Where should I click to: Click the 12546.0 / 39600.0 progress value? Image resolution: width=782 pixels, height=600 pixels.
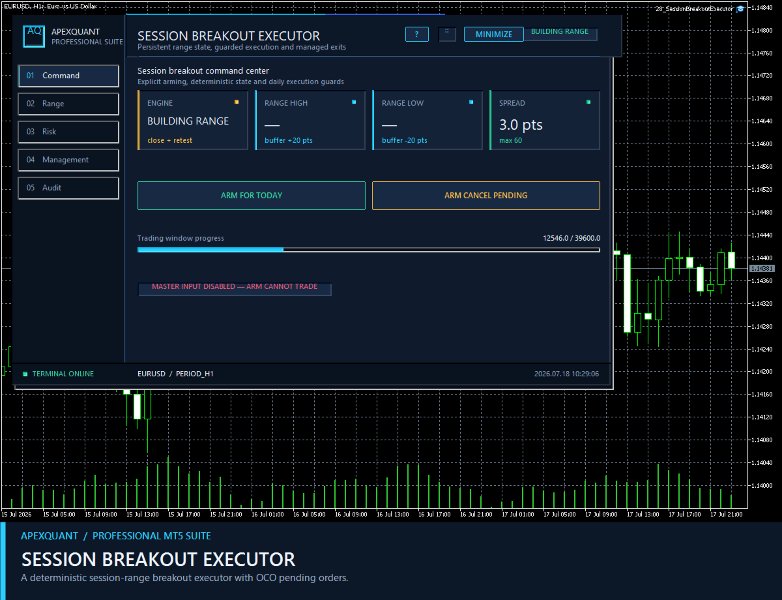[572, 238]
